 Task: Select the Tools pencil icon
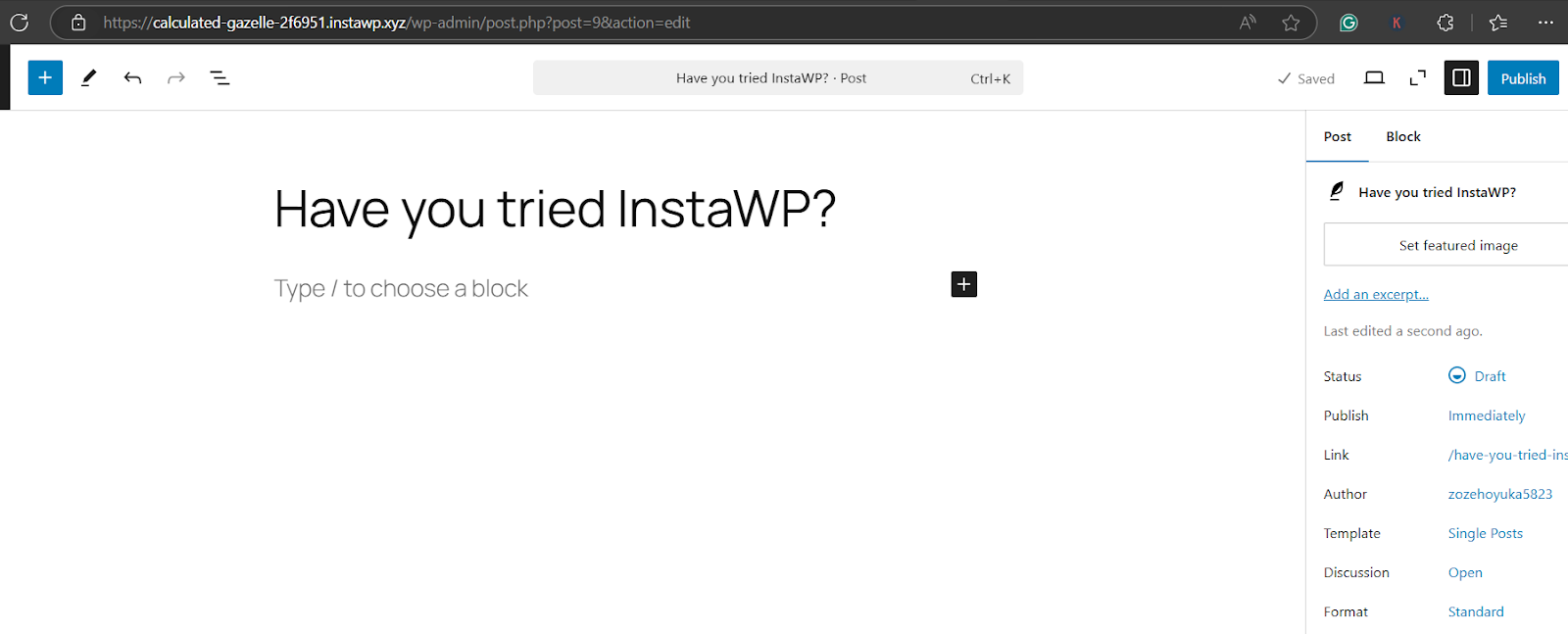[89, 77]
